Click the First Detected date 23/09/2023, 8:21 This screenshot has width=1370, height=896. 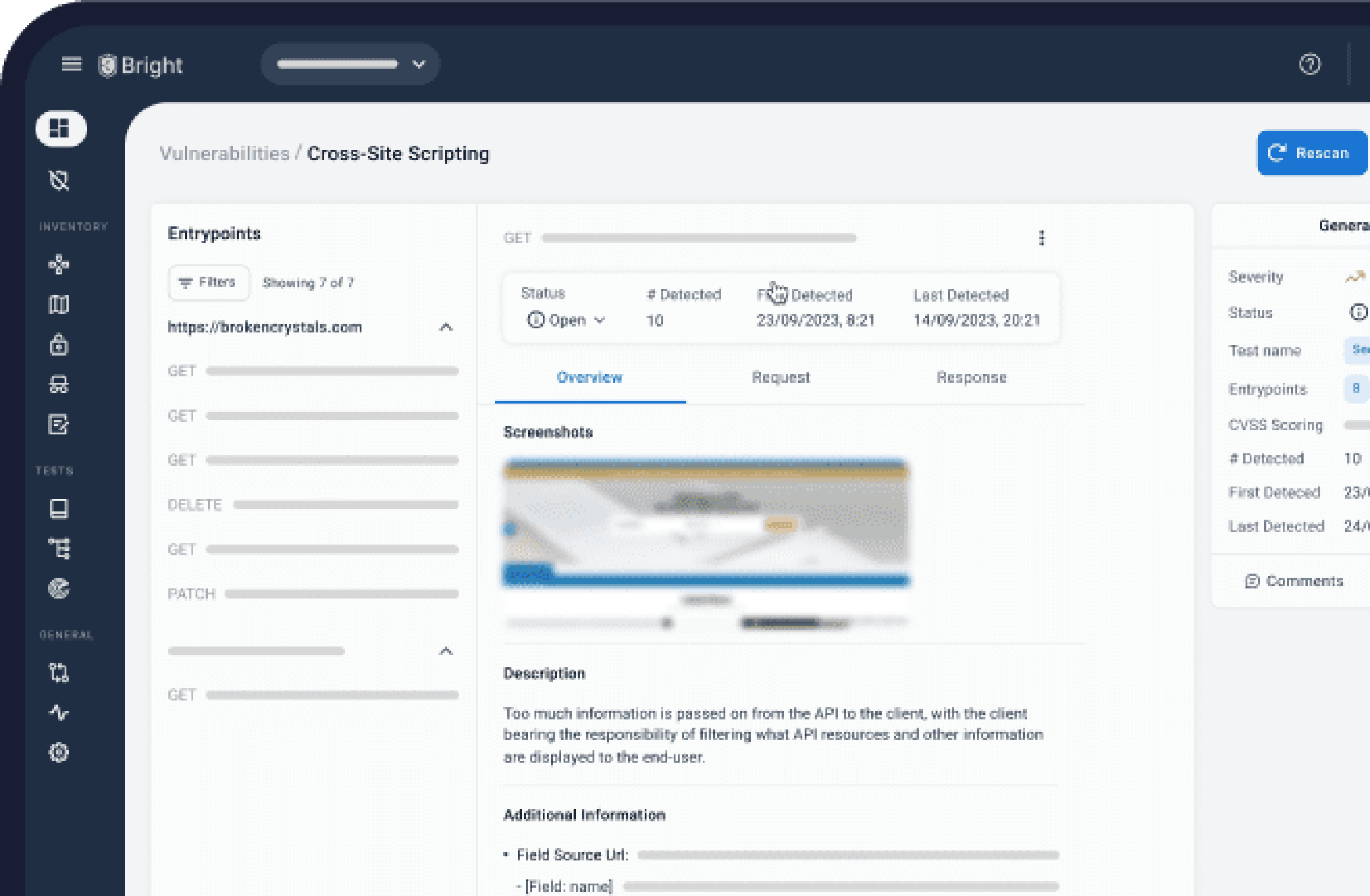click(815, 321)
